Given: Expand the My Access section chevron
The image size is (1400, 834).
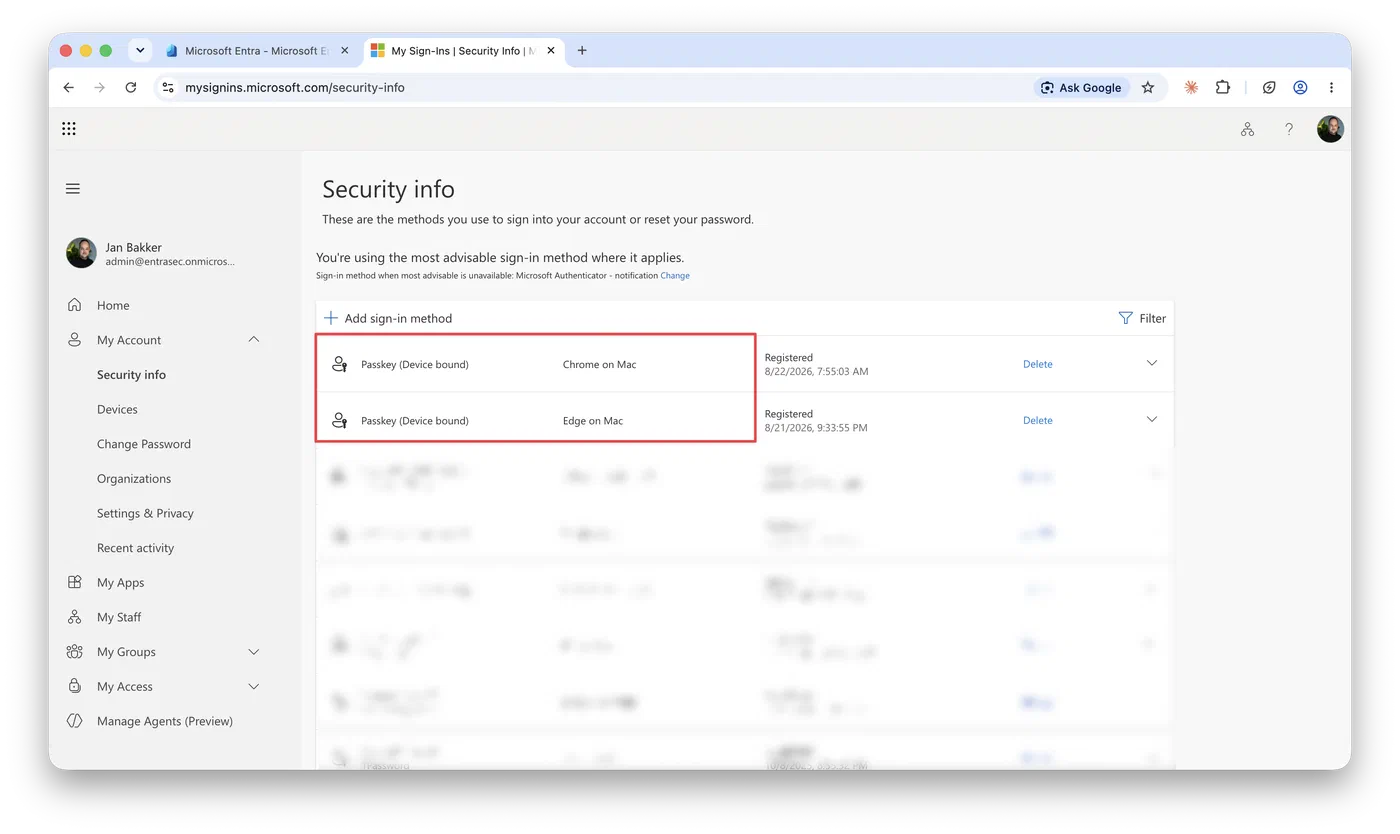Looking at the screenshot, I should click(254, 686).
